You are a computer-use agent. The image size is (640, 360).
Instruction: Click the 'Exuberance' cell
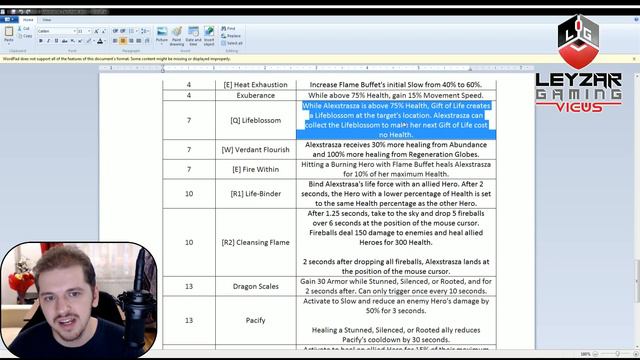pyautogui.click(x=256, y=96)
